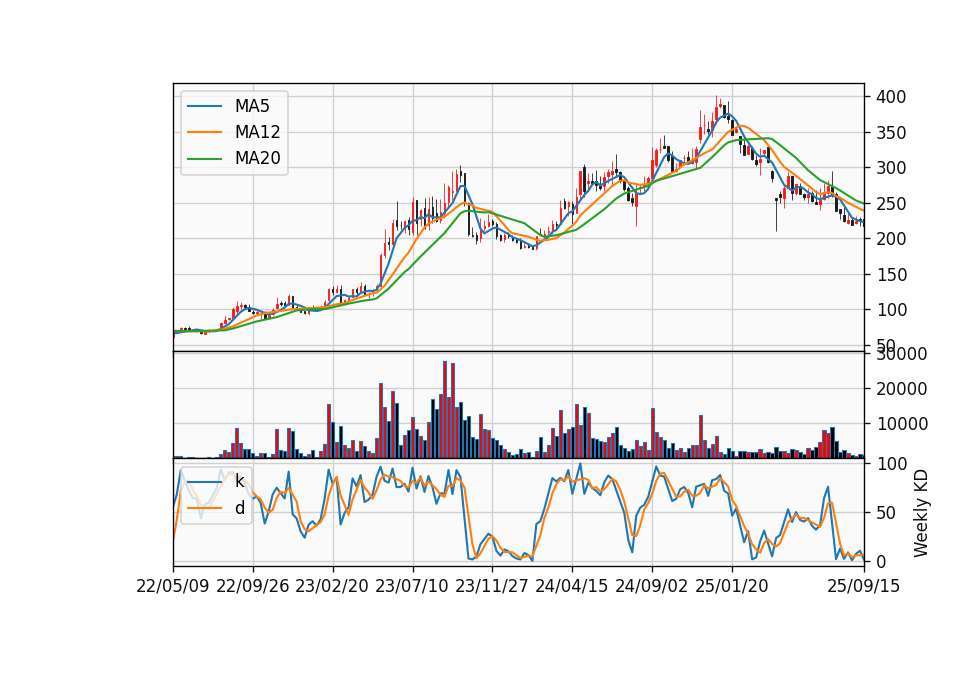
Task: Click the 22/09/26 date tick label
Action: point(253,586)
